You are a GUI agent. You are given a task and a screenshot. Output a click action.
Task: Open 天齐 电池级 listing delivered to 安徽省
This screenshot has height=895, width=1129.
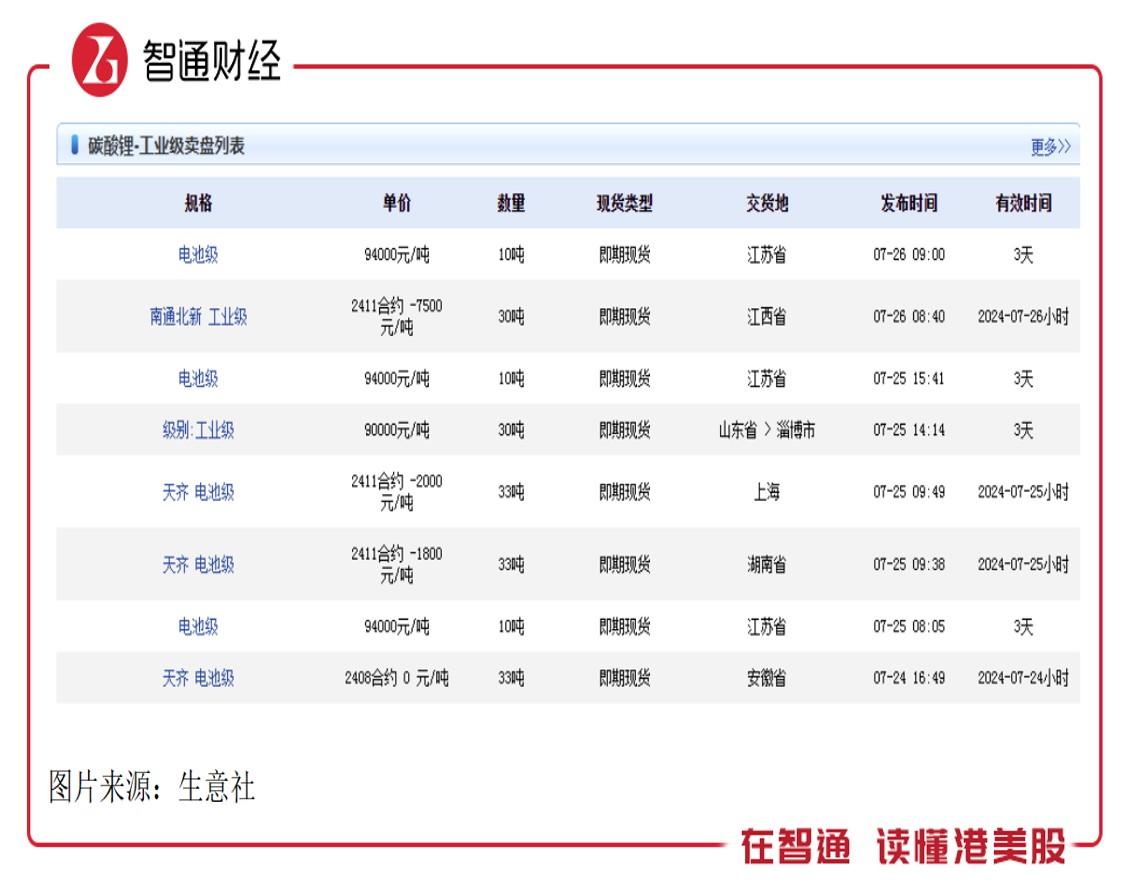click(x=198, y=678)
